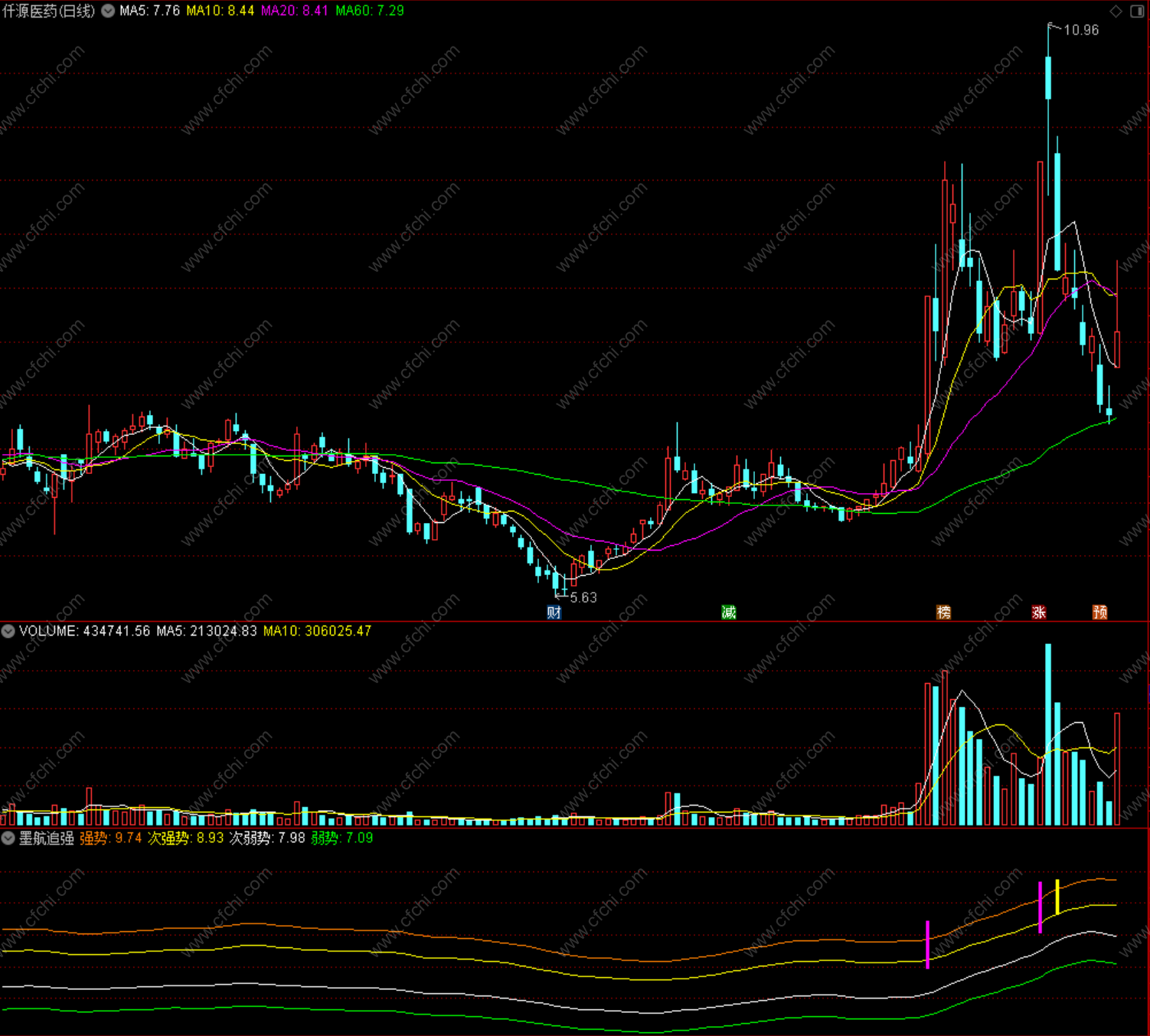
Task: Click the yellow signal bar in 墨航追强 panel
Action: coord(1057,897)
